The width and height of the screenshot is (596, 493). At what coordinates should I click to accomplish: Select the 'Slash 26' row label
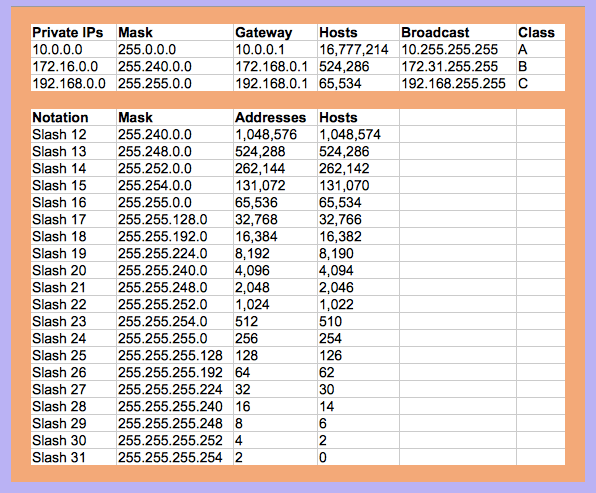73,372
